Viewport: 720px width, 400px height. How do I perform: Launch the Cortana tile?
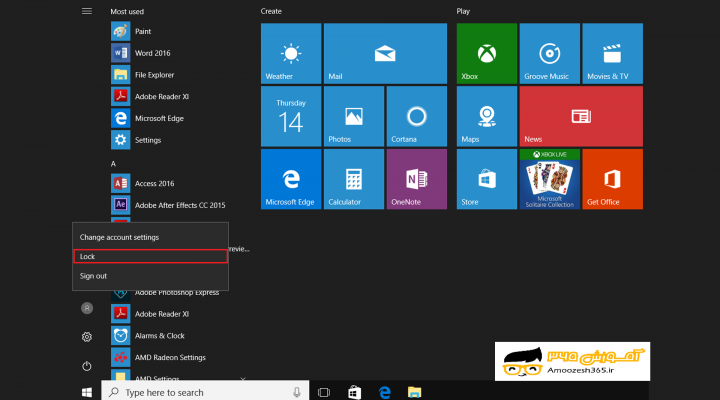tap(416, 116)
